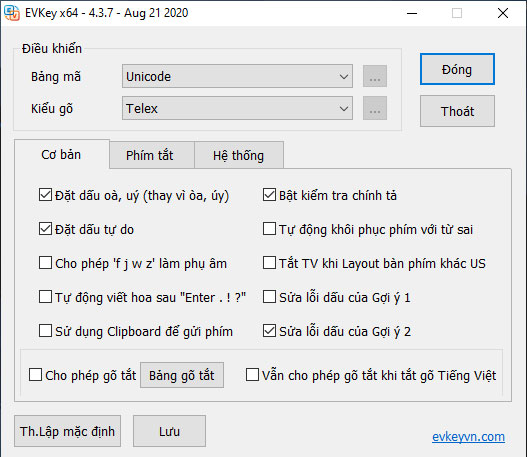This screenshot has height=457, width=527.
Task: Open the ellipsis button beside Bảng mã
Action: tap(375, 76)
